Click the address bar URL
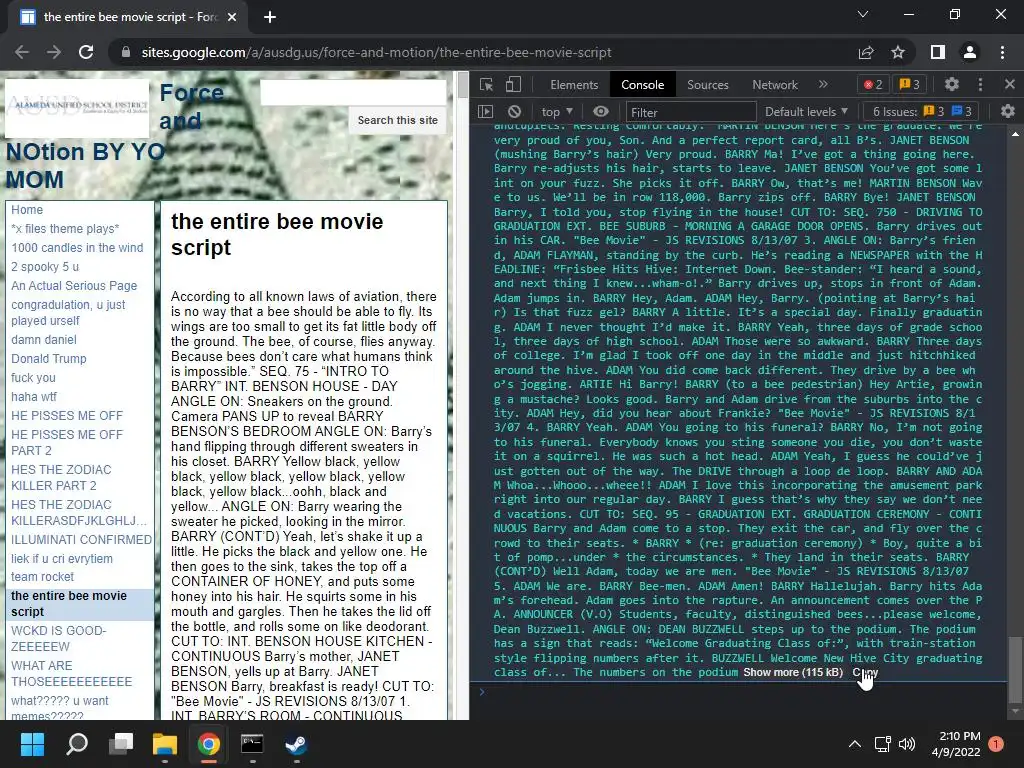The image size is (1024, 768). pyautogui.click(x=376, y=52)
